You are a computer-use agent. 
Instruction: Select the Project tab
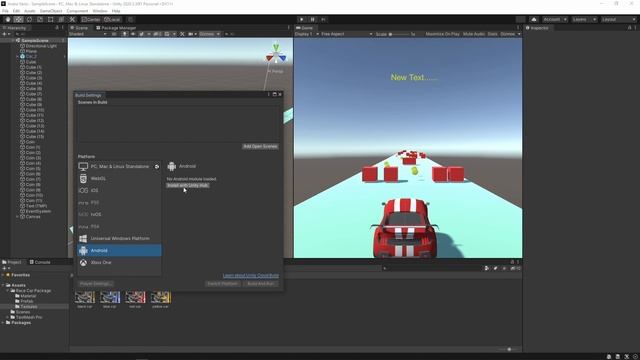click(12, 262)
